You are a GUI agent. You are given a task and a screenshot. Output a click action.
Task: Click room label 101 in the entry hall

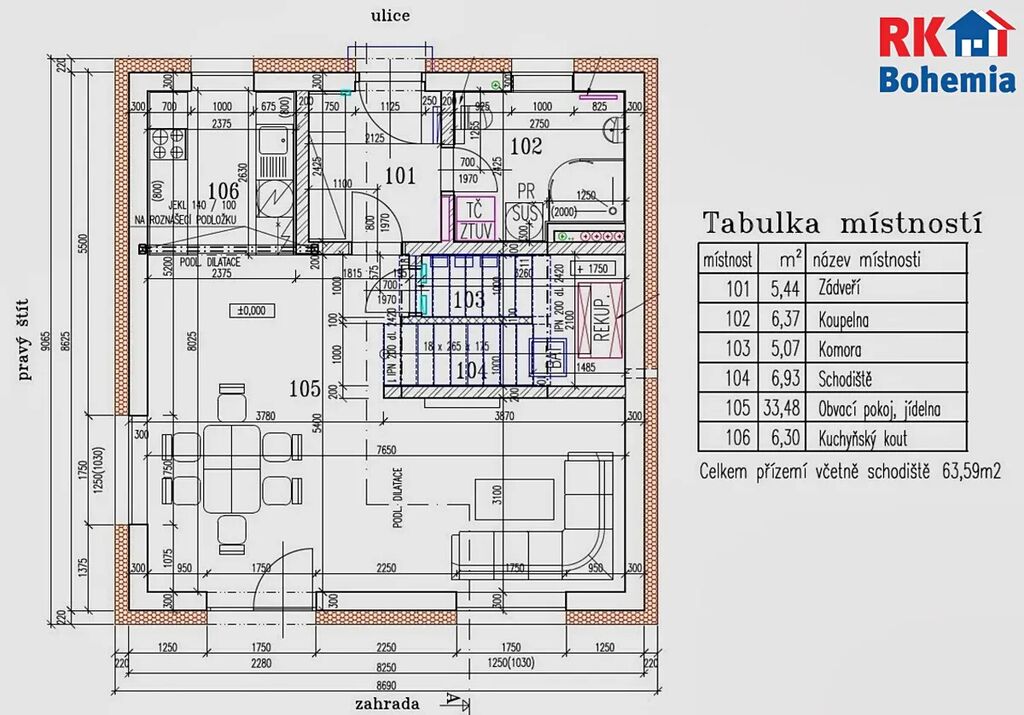(x=399, y=177)
